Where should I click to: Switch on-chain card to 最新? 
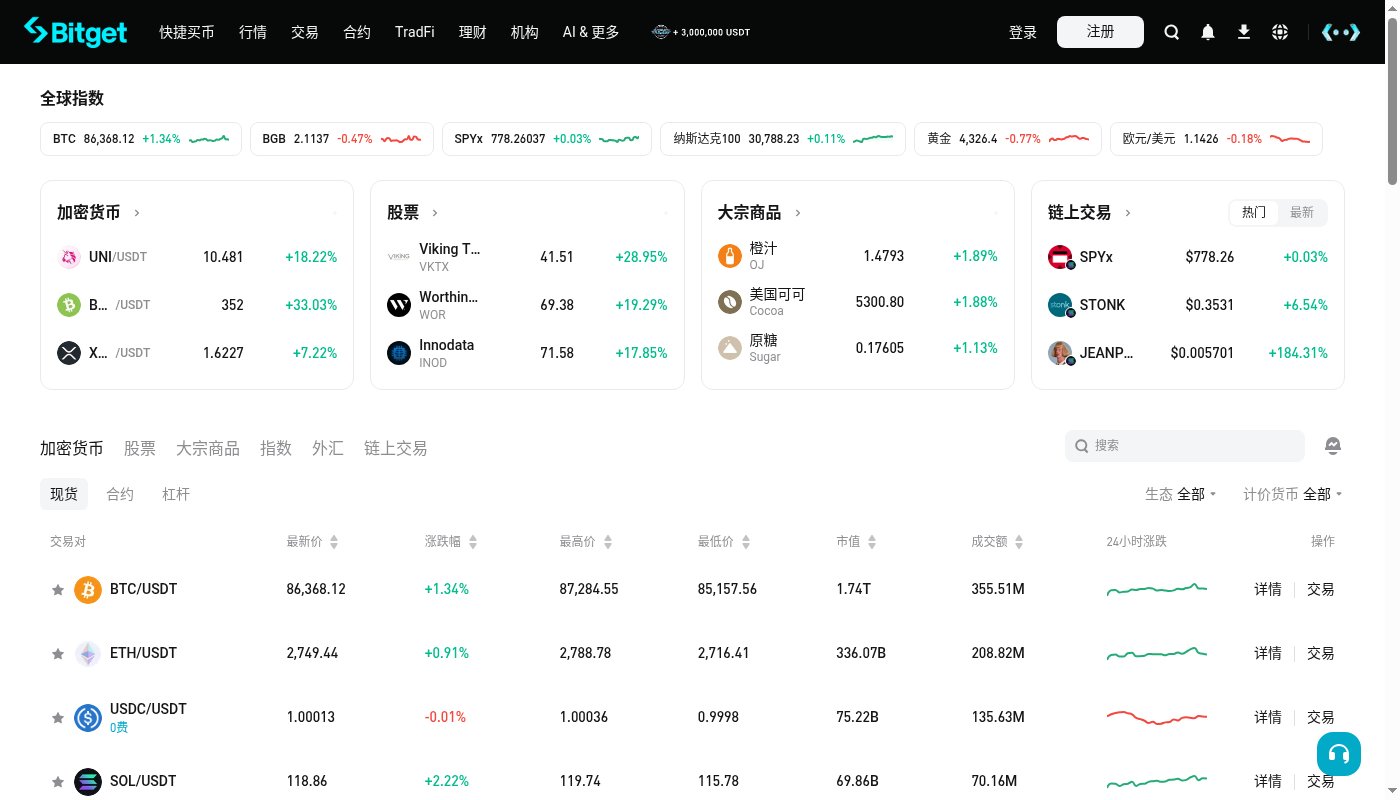point(1302,212)
